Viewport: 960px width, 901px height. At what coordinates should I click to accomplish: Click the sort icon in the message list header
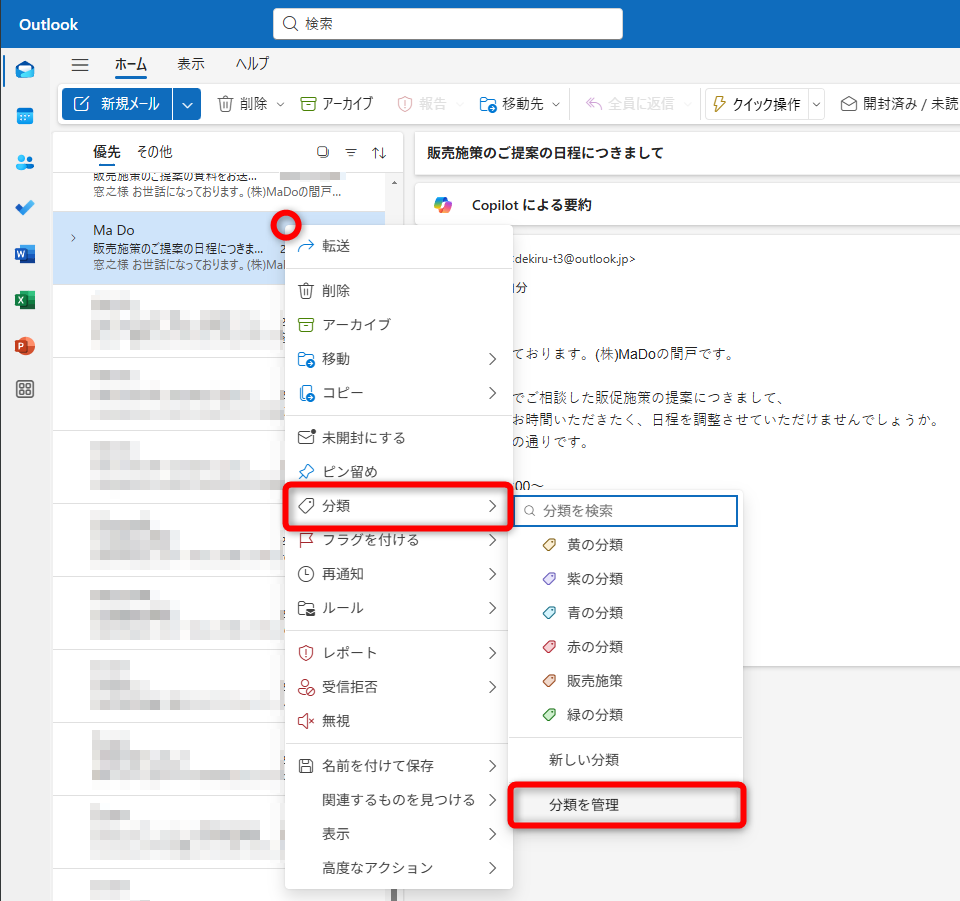[x=379, y=151]
